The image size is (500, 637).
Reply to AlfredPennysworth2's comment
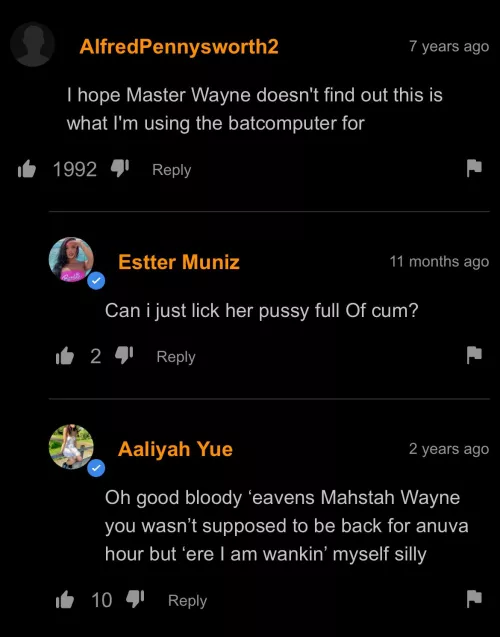[171, 170]
